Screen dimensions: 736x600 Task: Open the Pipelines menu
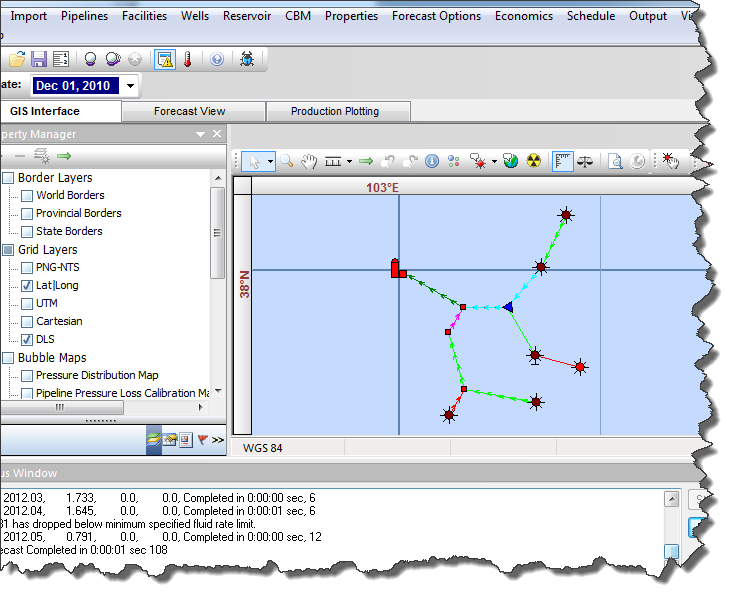tap(85, 16)
